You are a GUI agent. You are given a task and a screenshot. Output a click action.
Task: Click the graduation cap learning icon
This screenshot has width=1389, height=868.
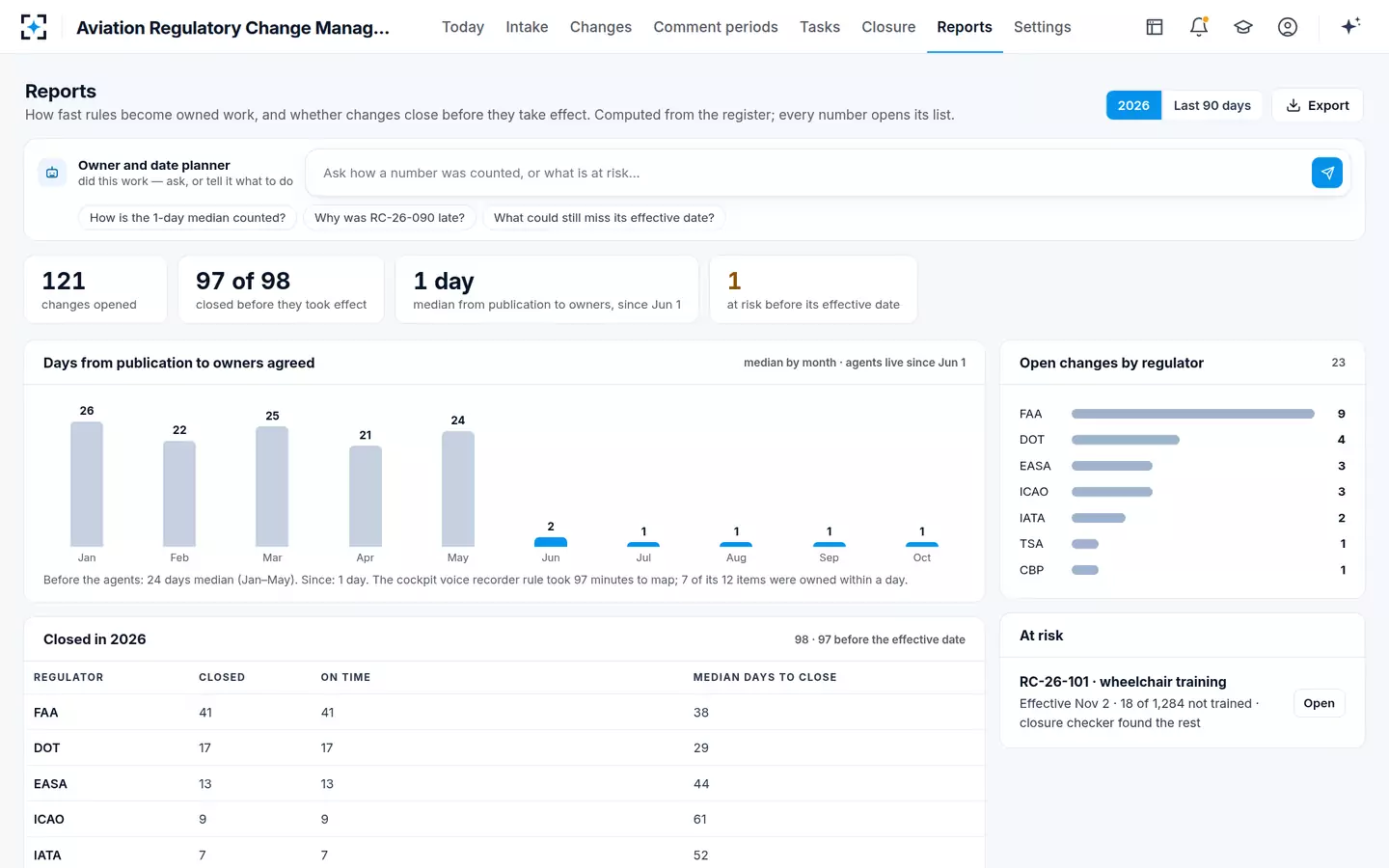pos(1243,27)
